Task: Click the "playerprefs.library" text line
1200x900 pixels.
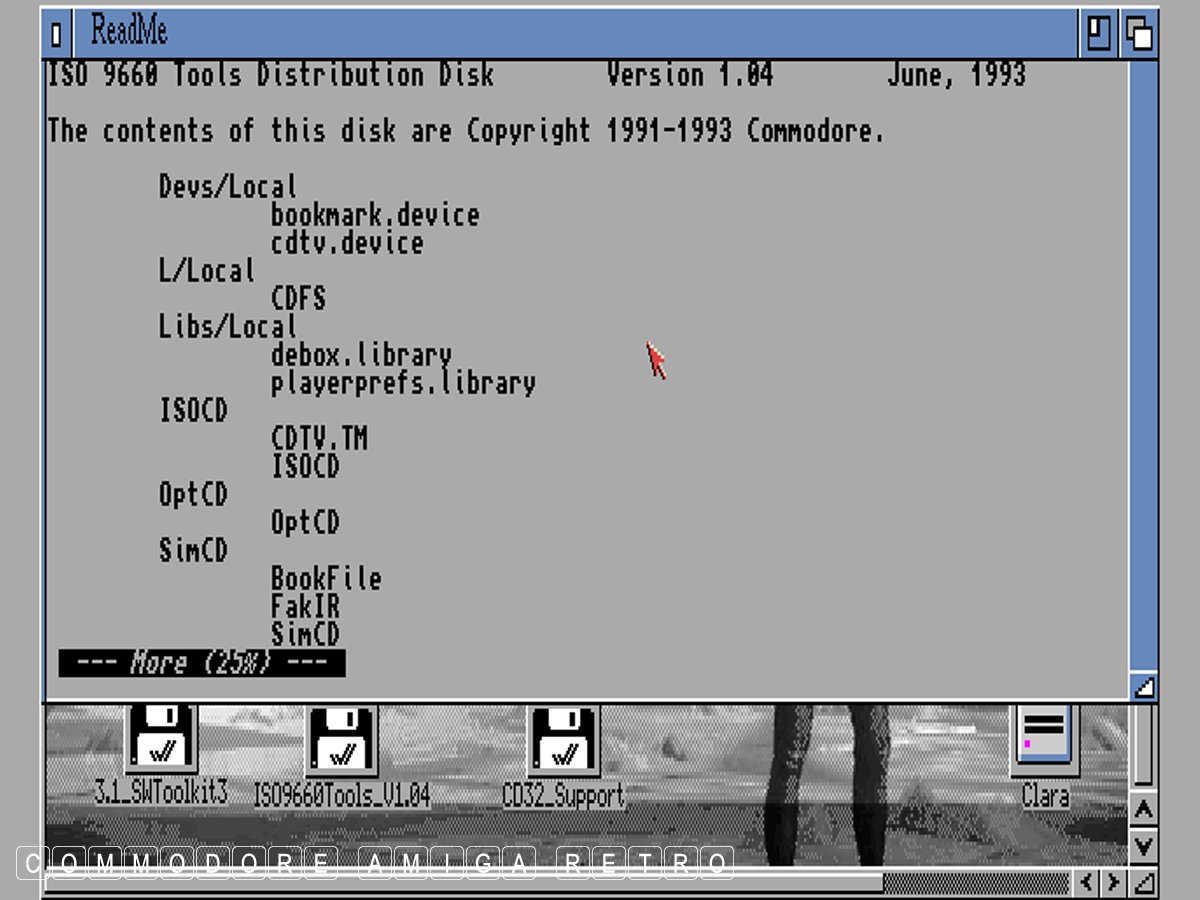Action: tap(403, 383)
